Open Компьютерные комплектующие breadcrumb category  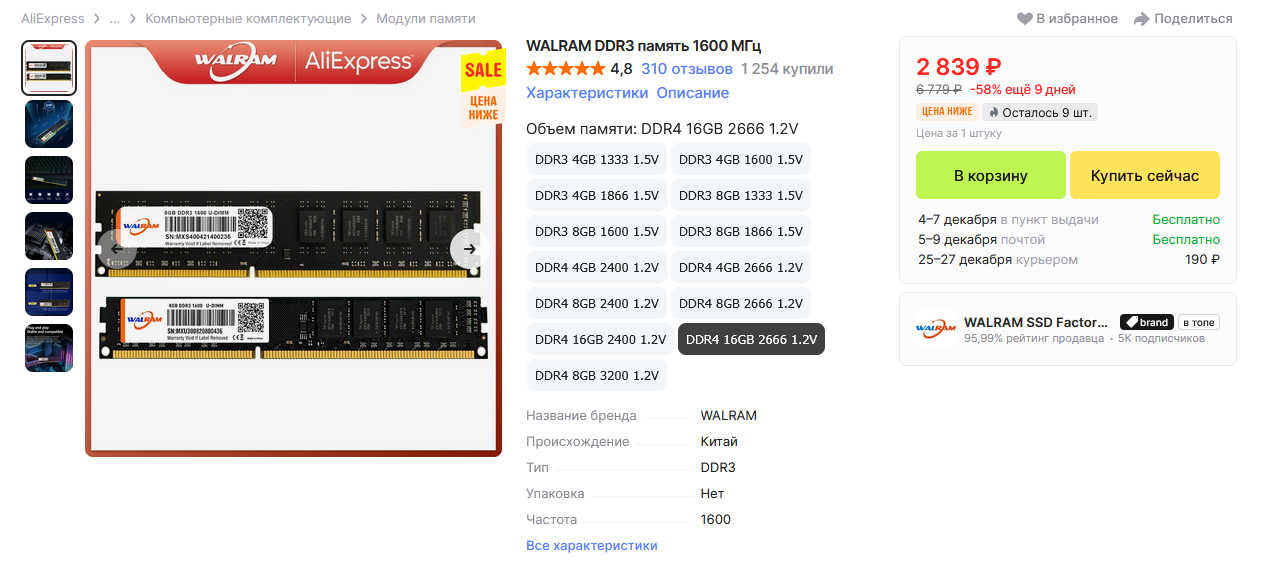(248, 19)
